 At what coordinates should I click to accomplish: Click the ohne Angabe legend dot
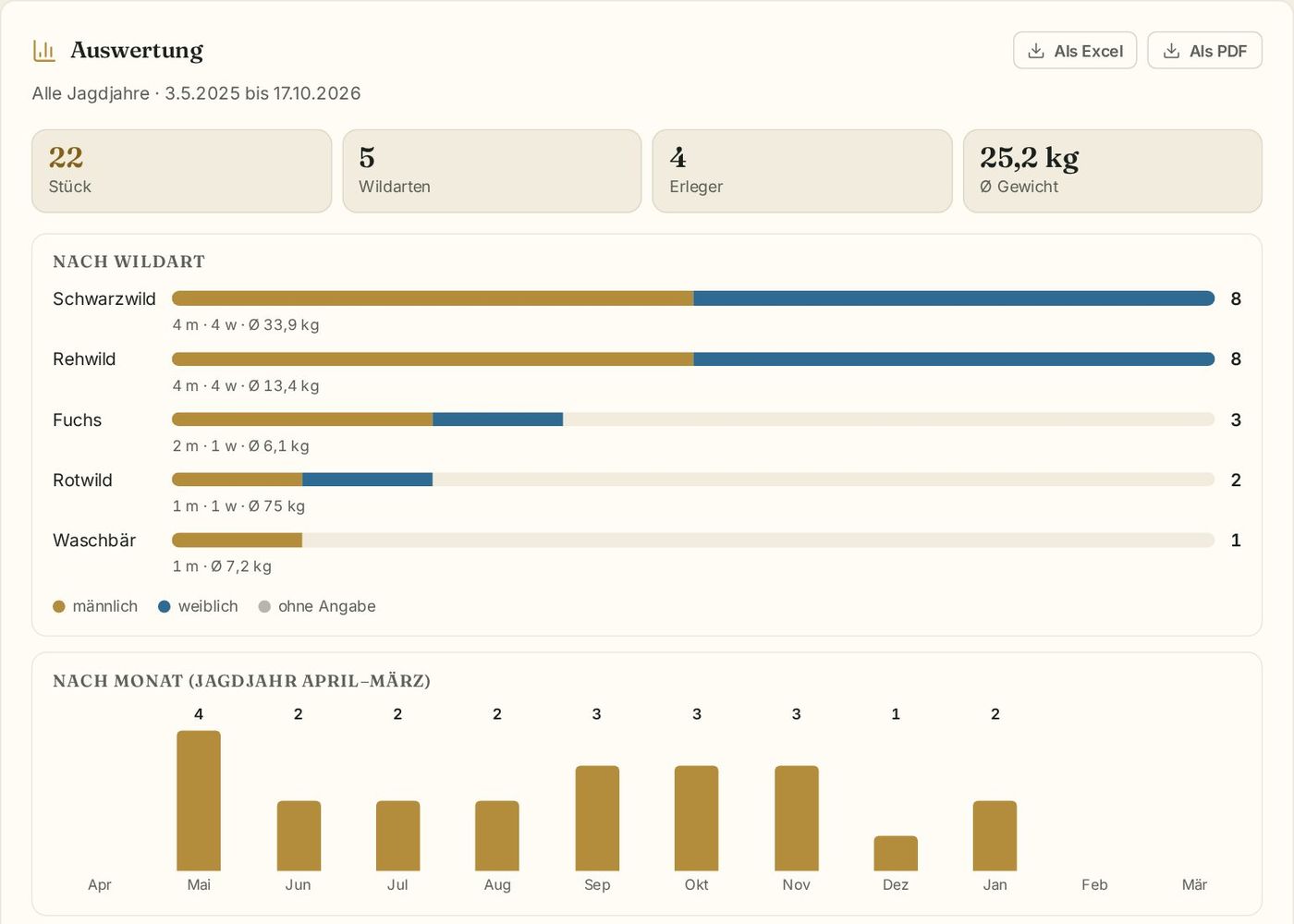pyautogui.click(x=264, y=606)
